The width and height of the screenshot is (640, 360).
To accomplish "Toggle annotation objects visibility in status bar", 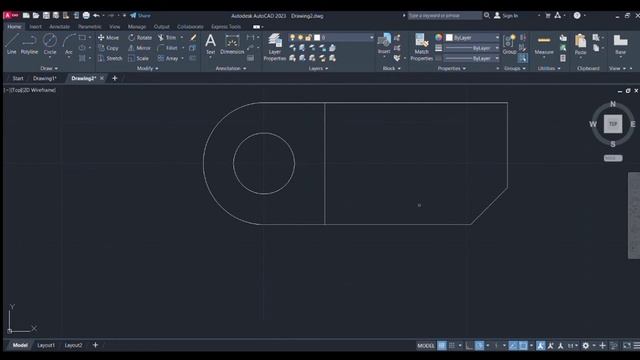I will click(540, 346).
